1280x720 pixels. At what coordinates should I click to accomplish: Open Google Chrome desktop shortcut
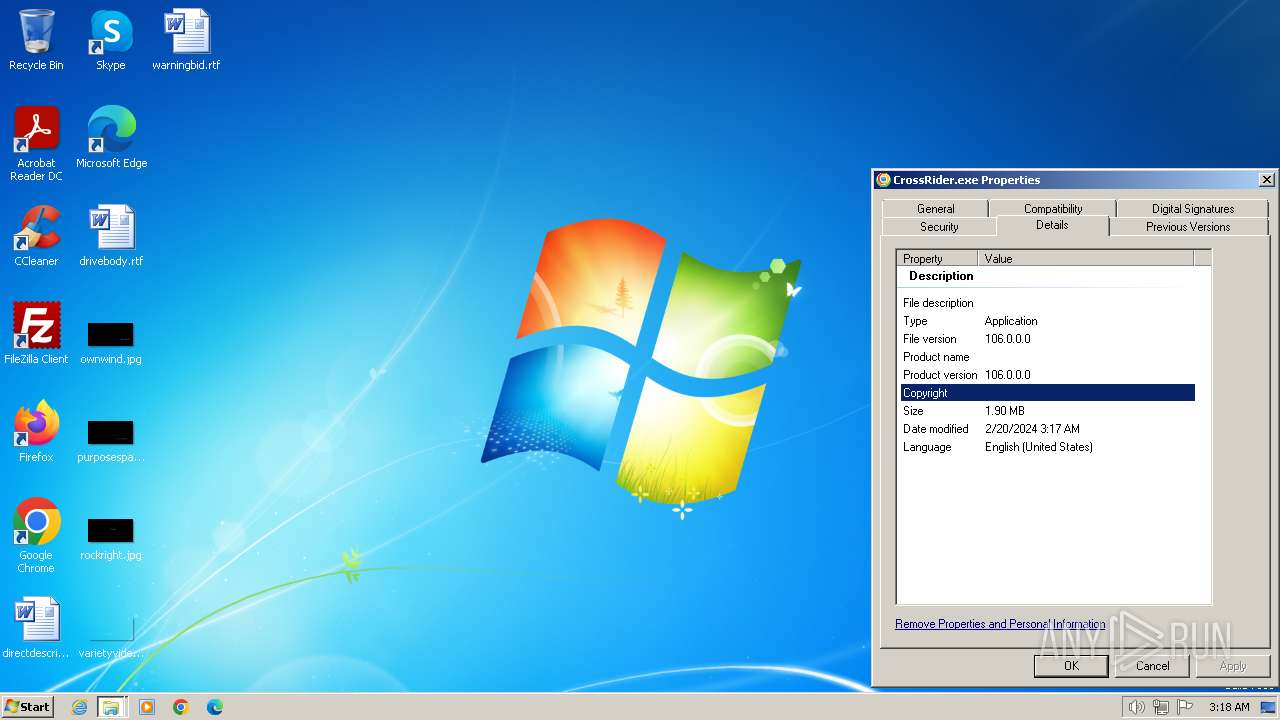click(x=36, y=536)
